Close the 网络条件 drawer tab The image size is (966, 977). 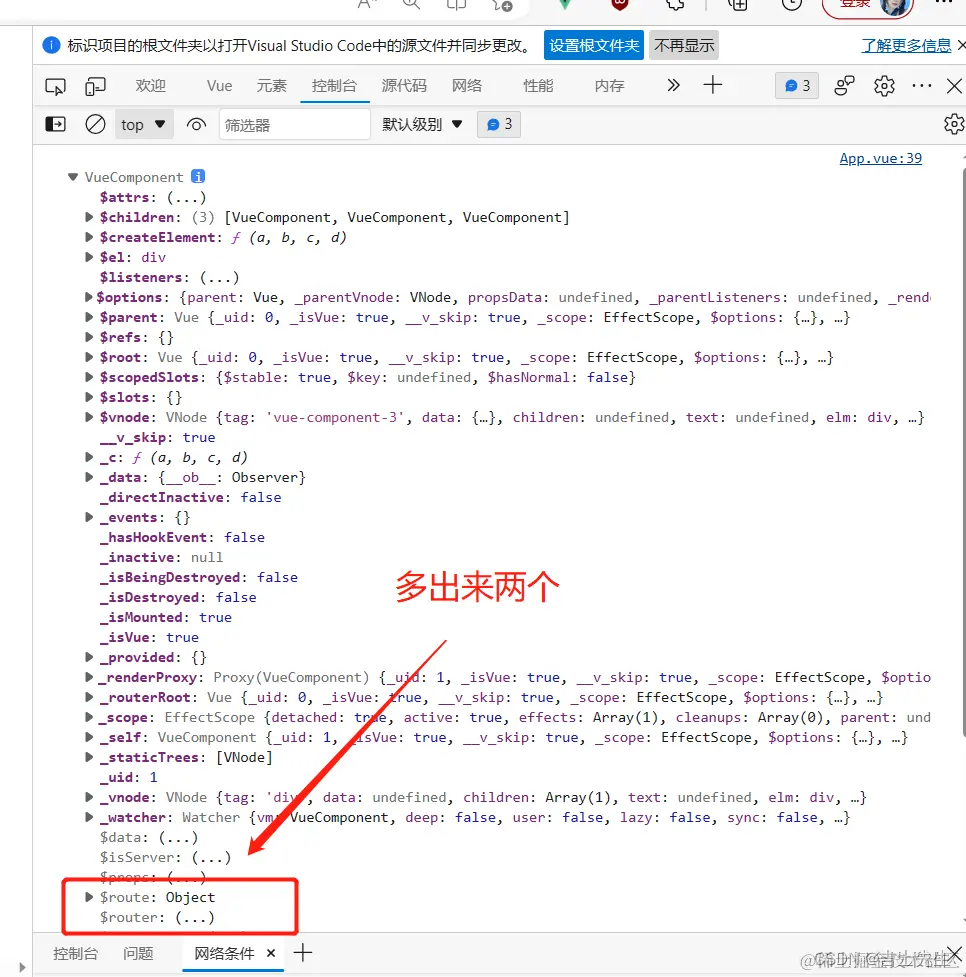point(271,953)
